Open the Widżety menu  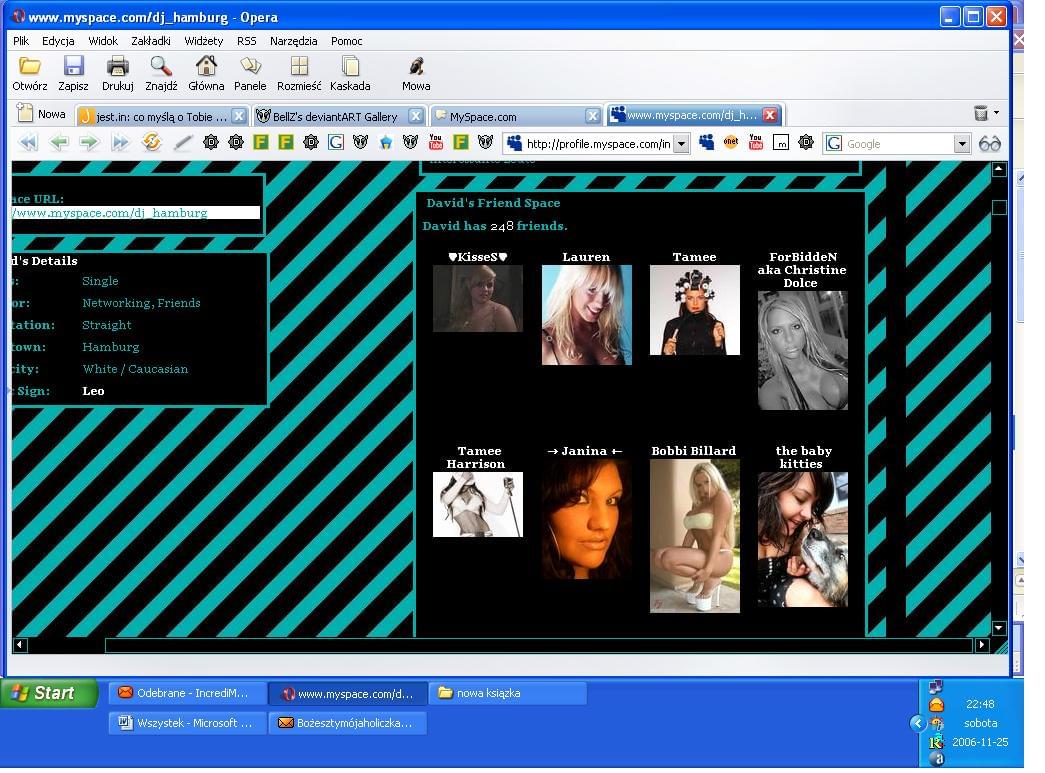203,41
